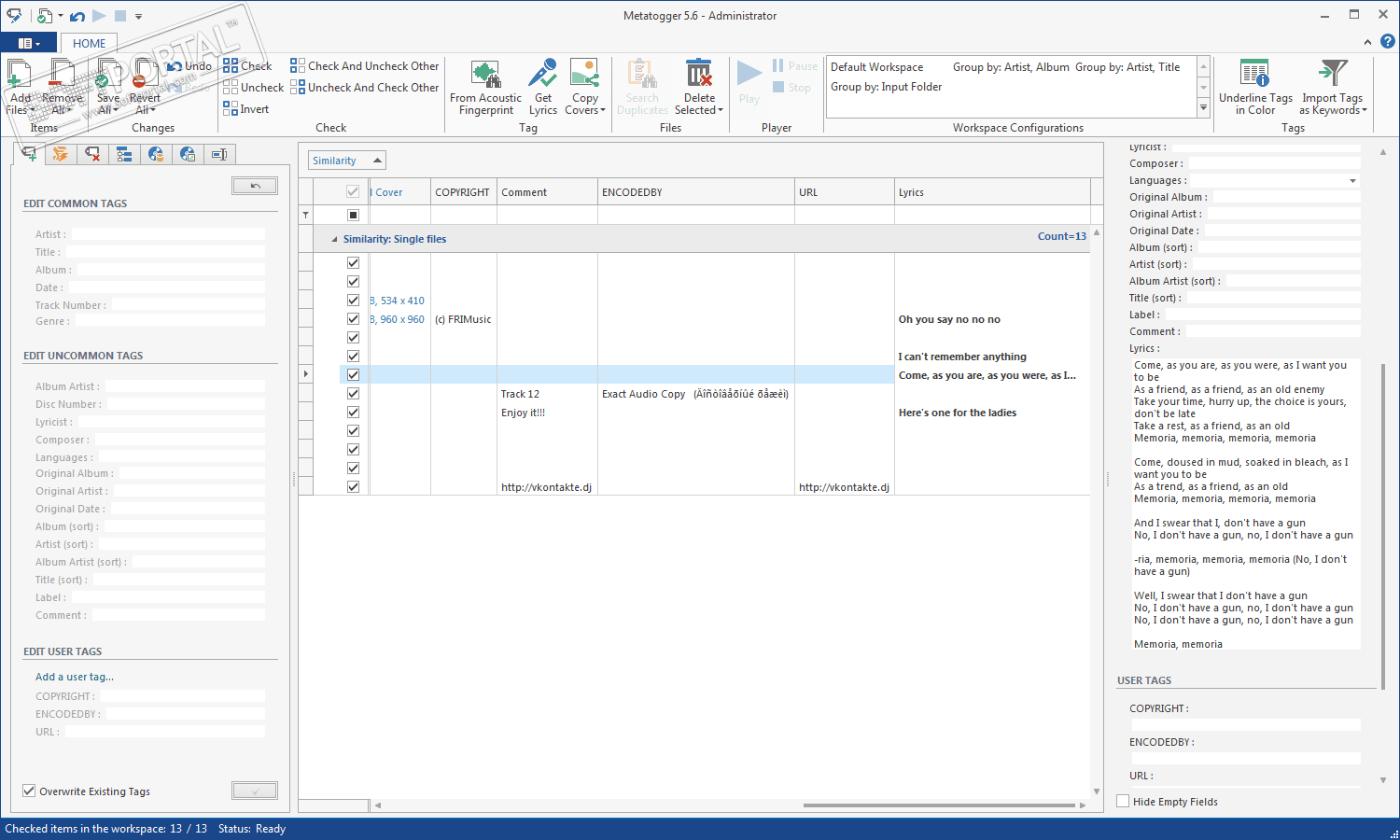The image size is (1400, 840).
Task: Click the Uncheck And Check Other icon
Action: tap(298, 88)
